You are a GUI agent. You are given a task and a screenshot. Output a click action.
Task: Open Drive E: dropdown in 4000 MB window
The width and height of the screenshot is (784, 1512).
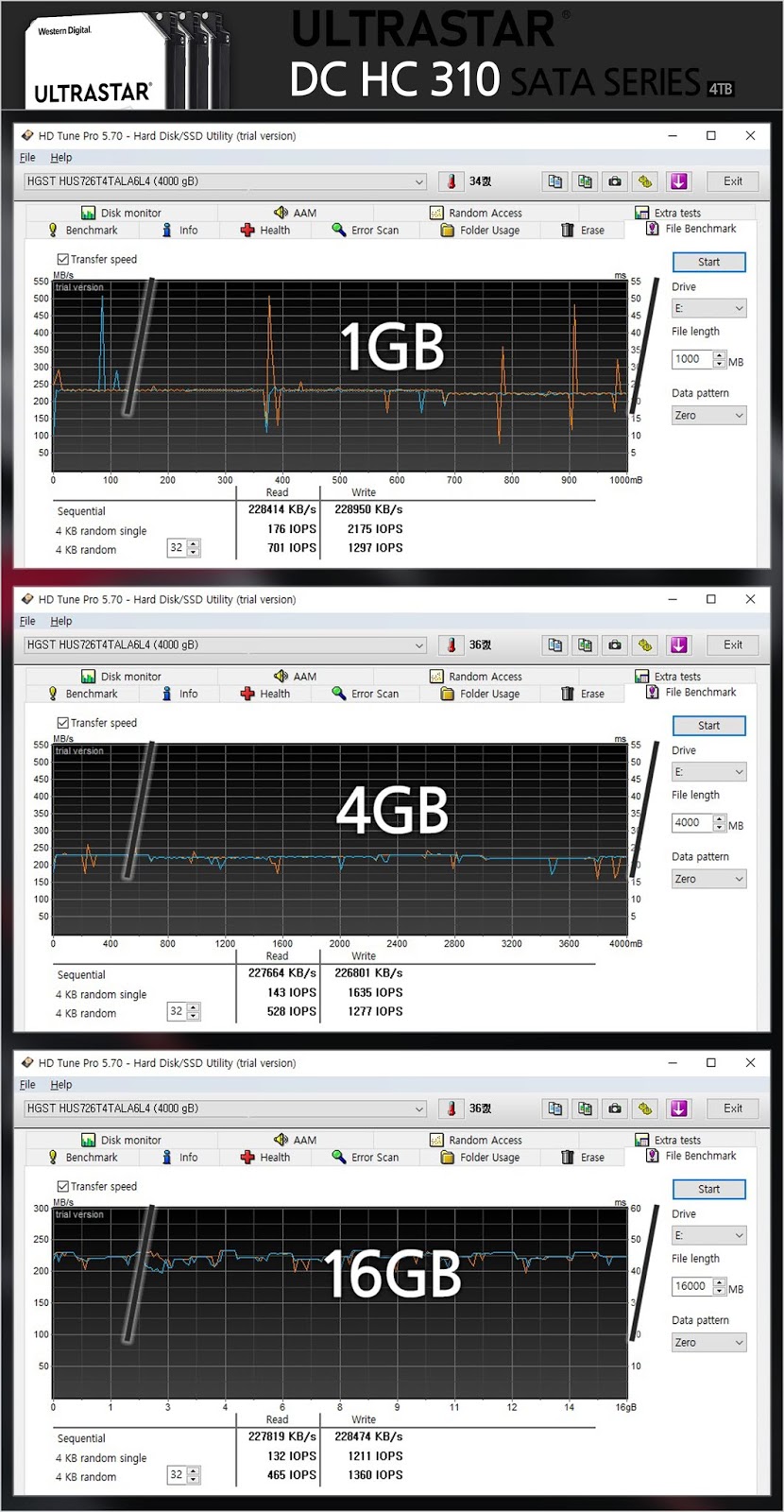pos(708,772)
